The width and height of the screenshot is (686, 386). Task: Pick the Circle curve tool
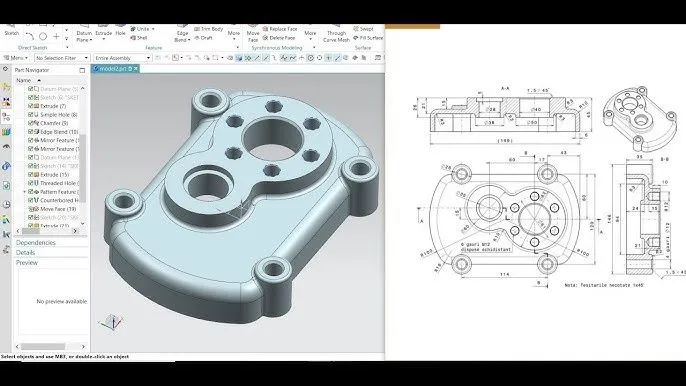click(43, 36)
